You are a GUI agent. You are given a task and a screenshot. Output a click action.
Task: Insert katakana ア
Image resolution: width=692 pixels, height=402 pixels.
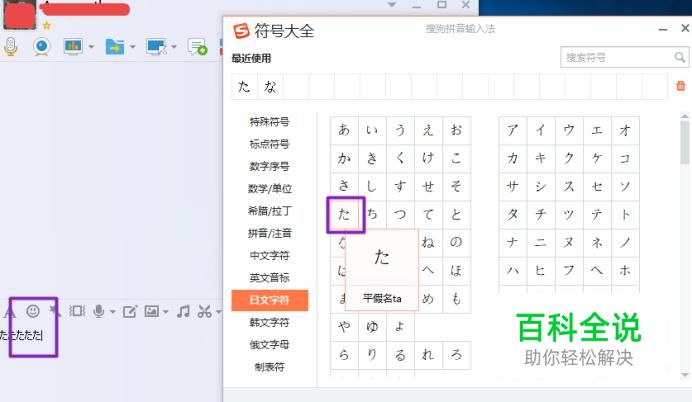tap(512, 130)
